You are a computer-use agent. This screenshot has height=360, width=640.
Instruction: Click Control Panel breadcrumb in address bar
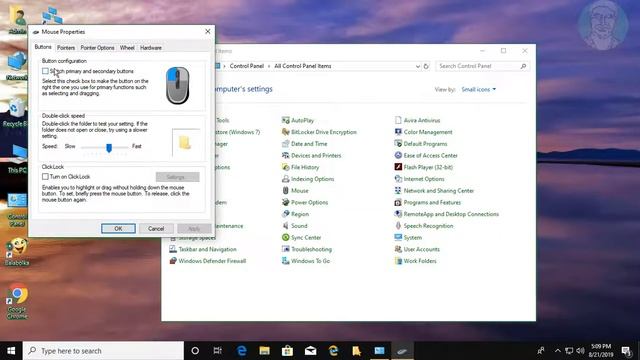247,66
